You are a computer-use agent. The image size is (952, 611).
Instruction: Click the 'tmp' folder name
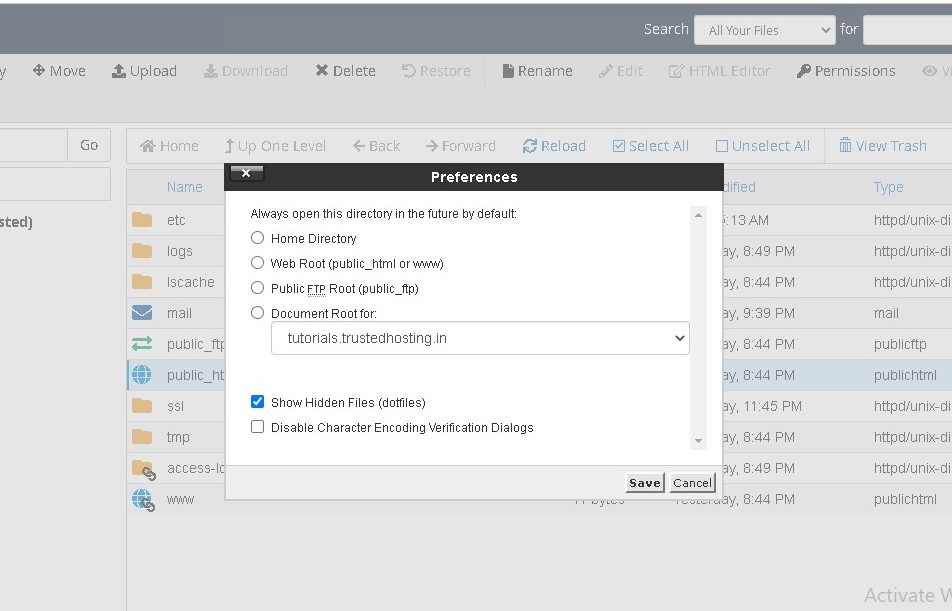tap(178, 437)
